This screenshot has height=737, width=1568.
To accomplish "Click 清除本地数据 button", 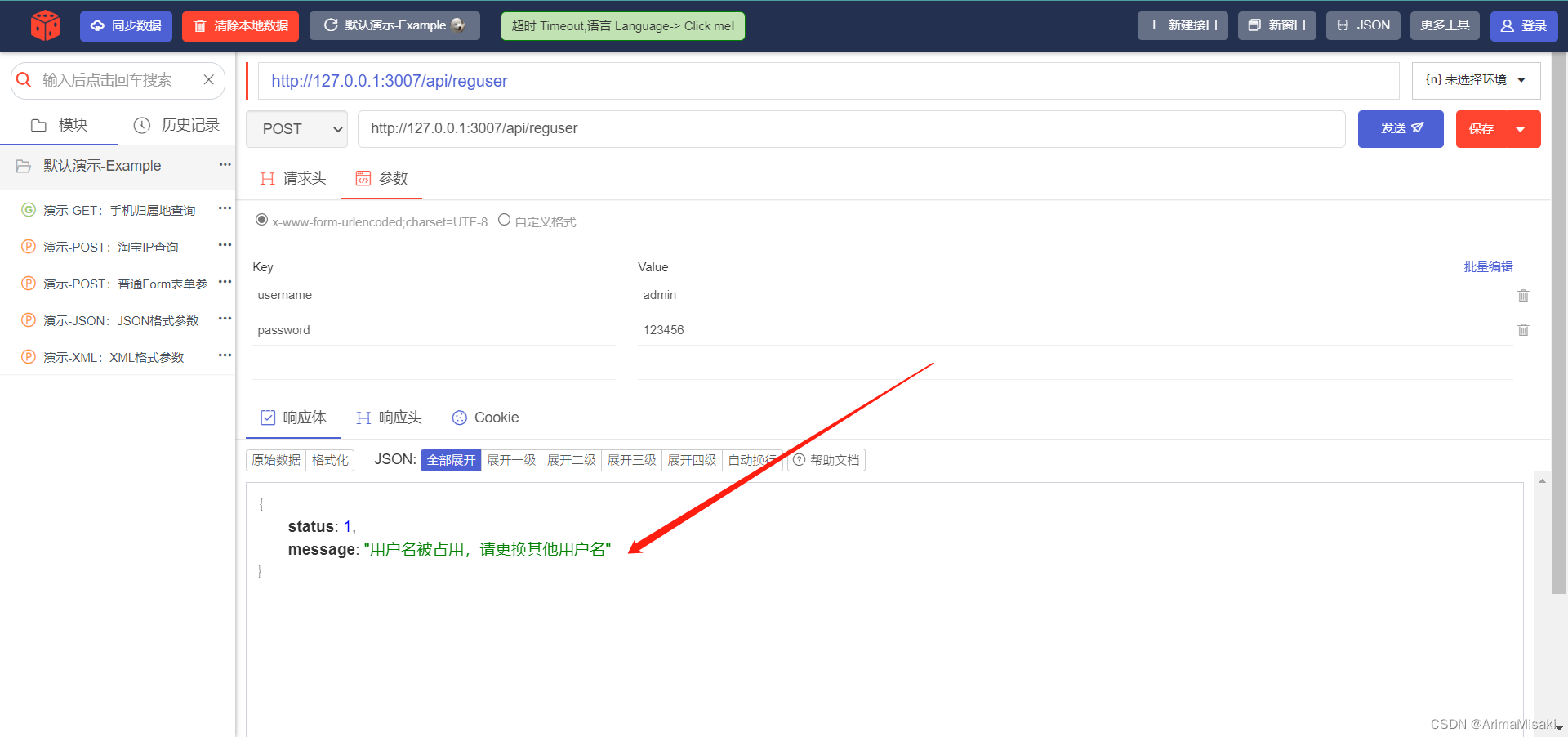I will tap(240, 25).
